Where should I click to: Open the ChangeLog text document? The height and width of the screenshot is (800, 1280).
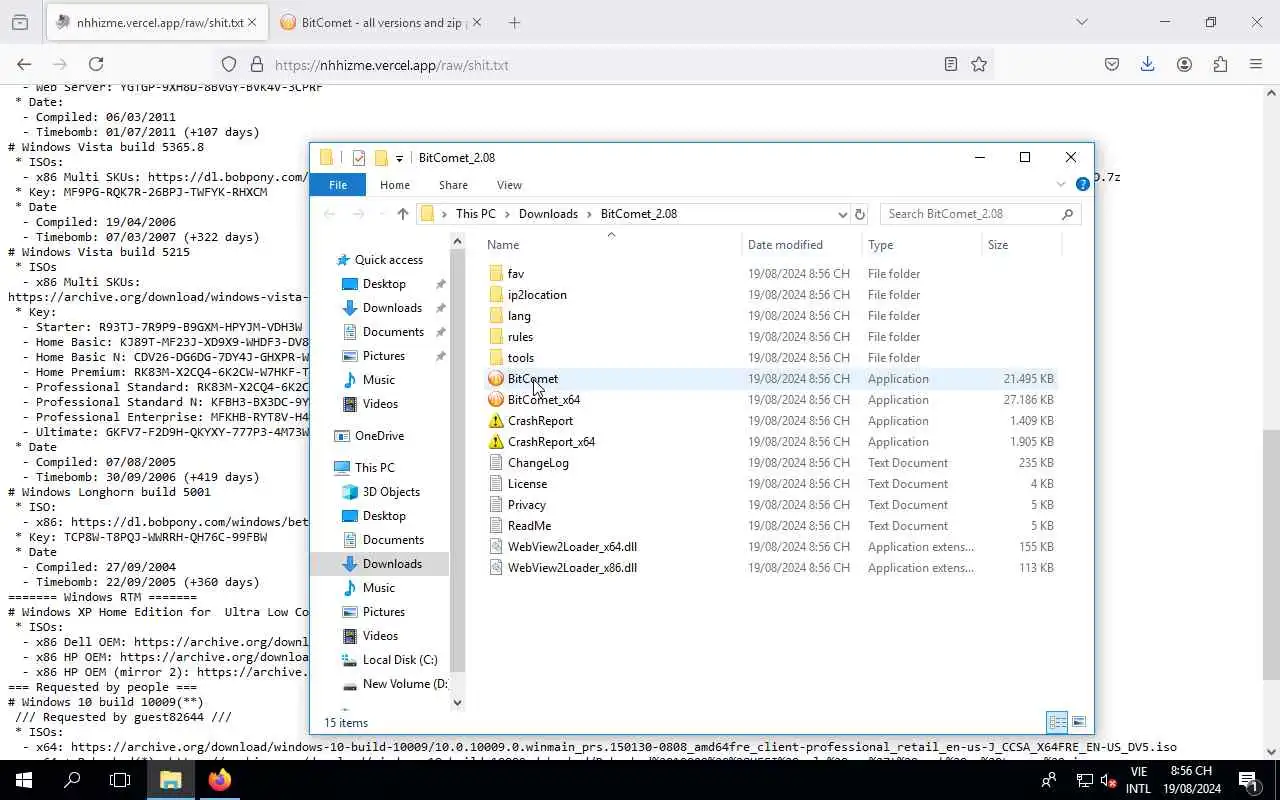coord(538,463)
